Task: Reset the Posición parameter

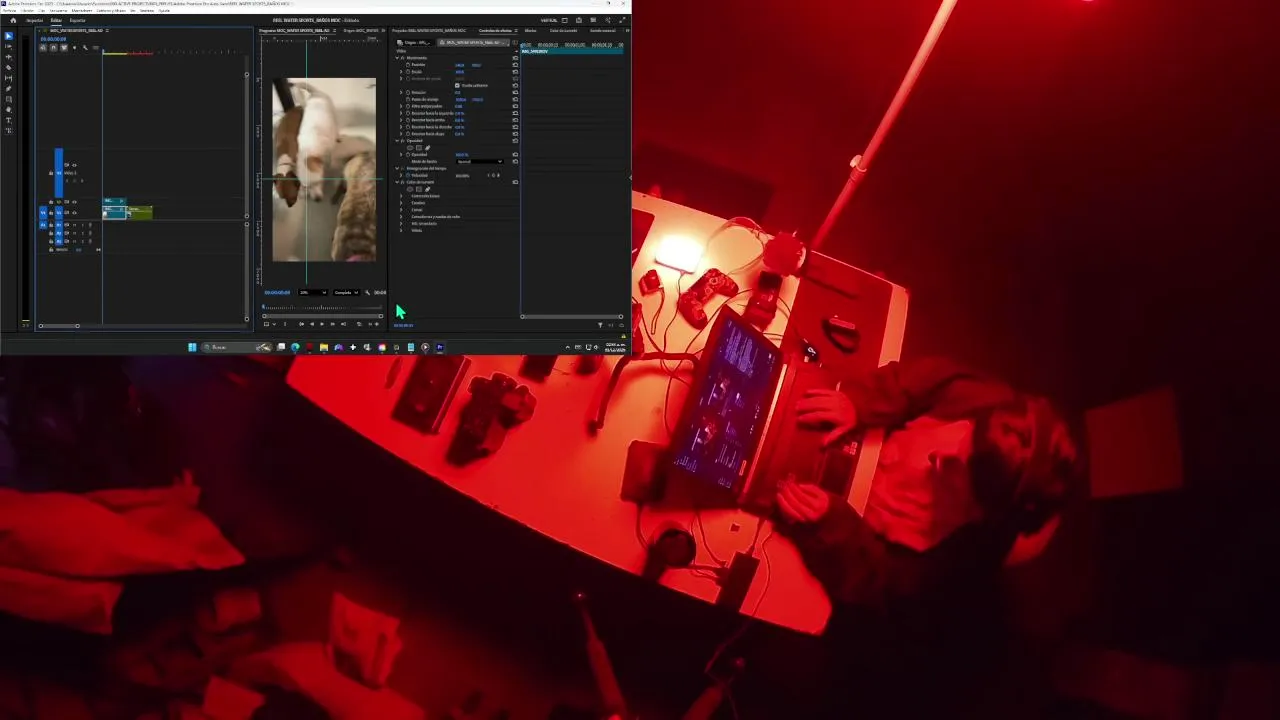Action: tap(515, 65)
